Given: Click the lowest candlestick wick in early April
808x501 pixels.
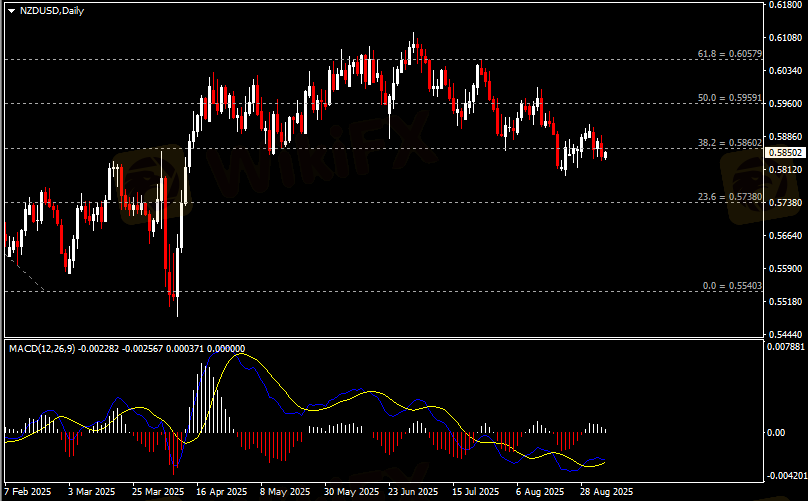Looking at the screenshot, I should coord(177,312).
